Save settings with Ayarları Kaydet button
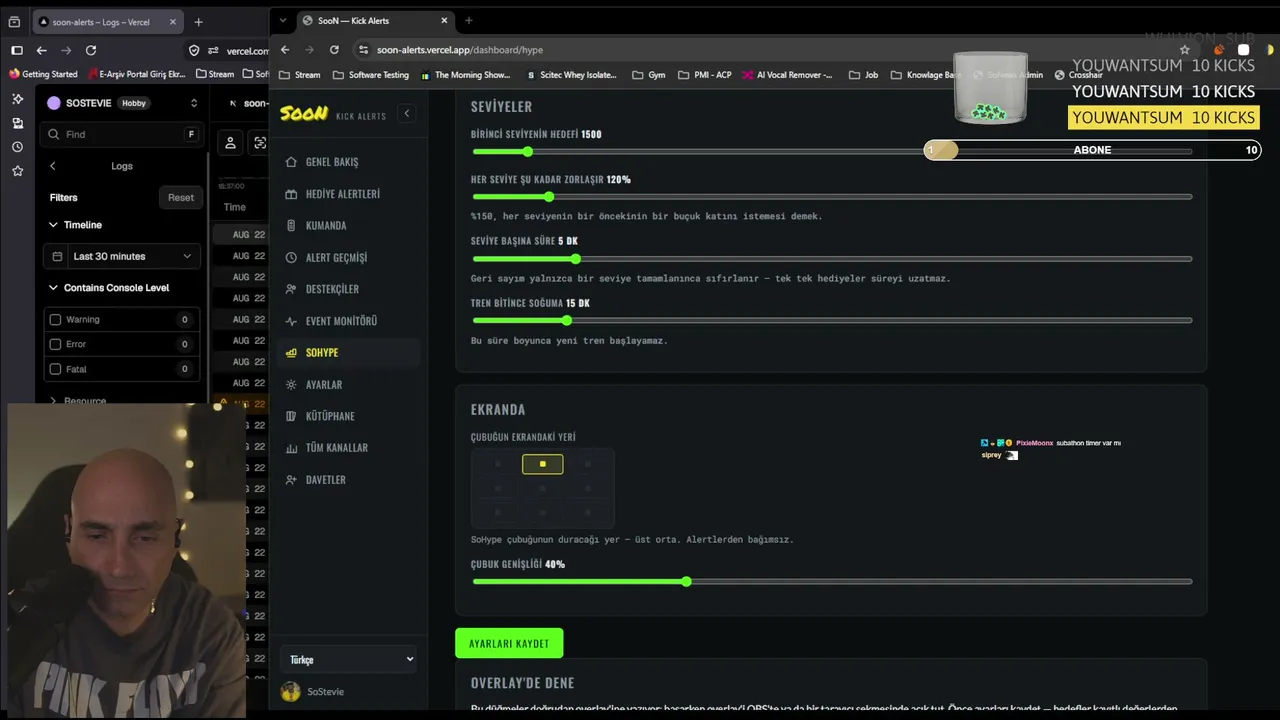The image size is (1280, 720). pos(509,643)
